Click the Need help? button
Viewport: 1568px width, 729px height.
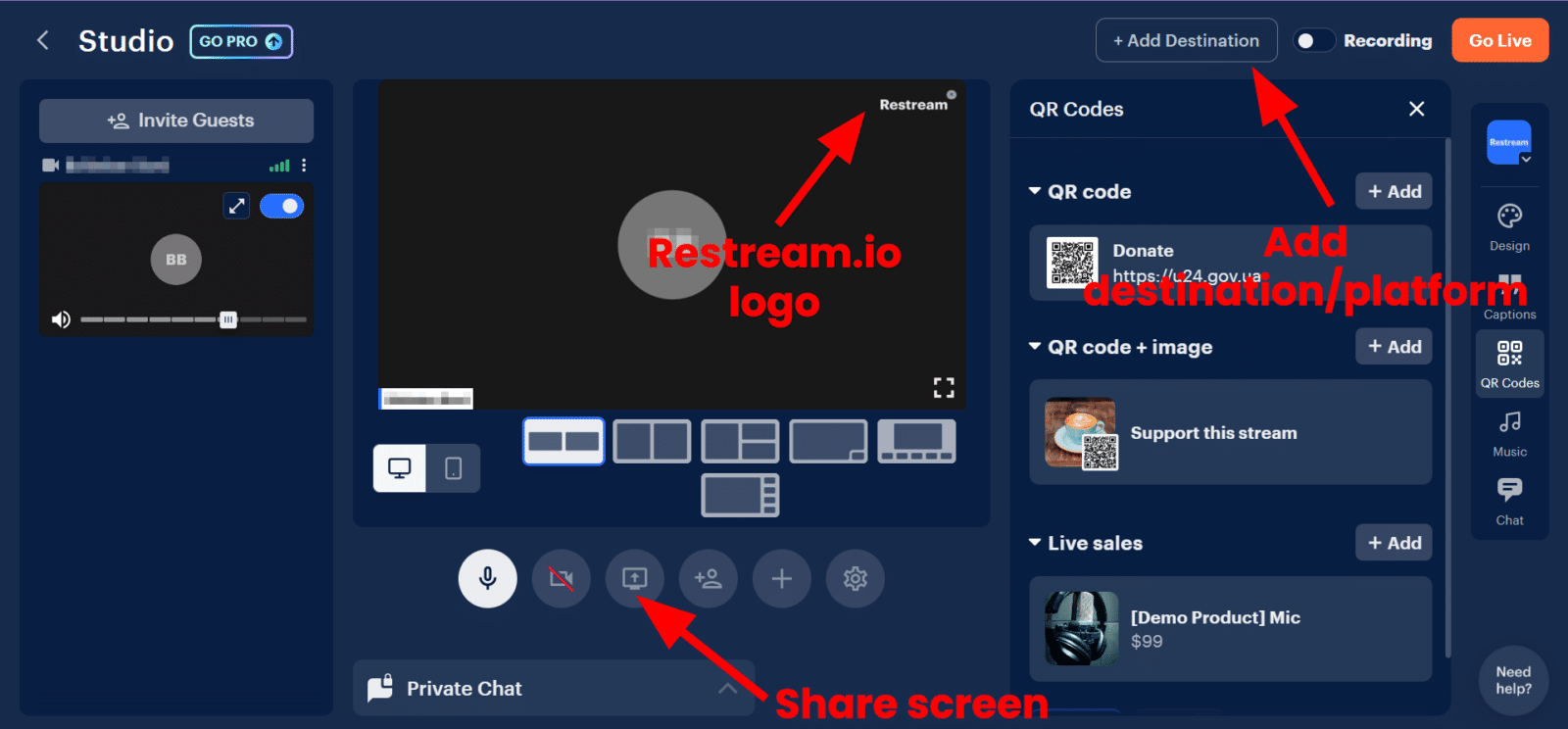pos(1513,680)
